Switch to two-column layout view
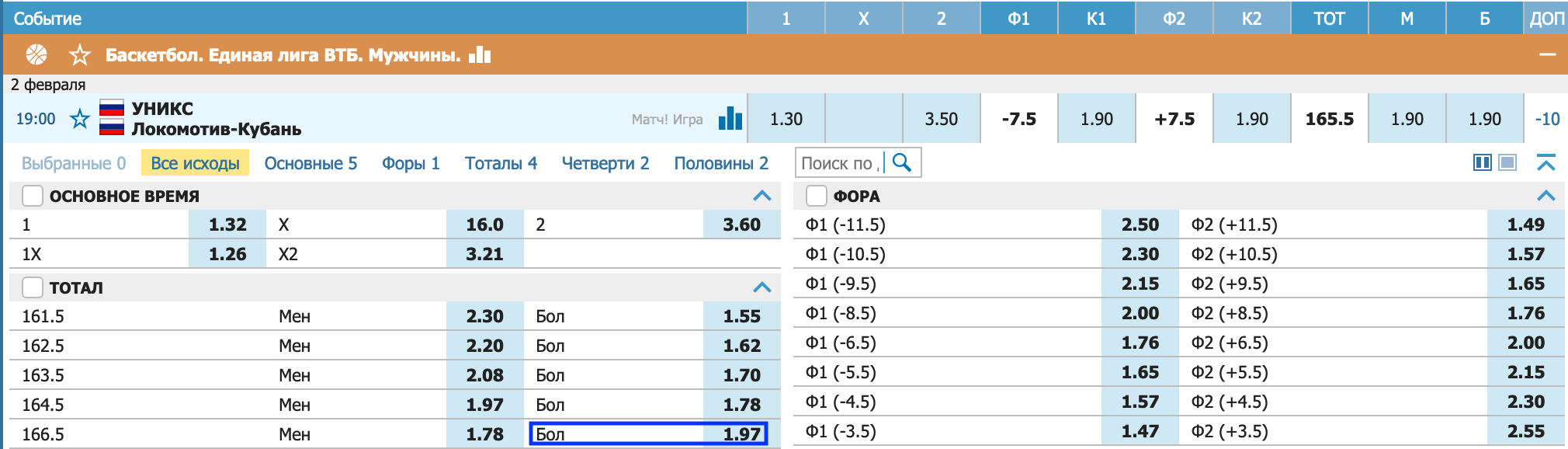 (x=1483, y=162)
